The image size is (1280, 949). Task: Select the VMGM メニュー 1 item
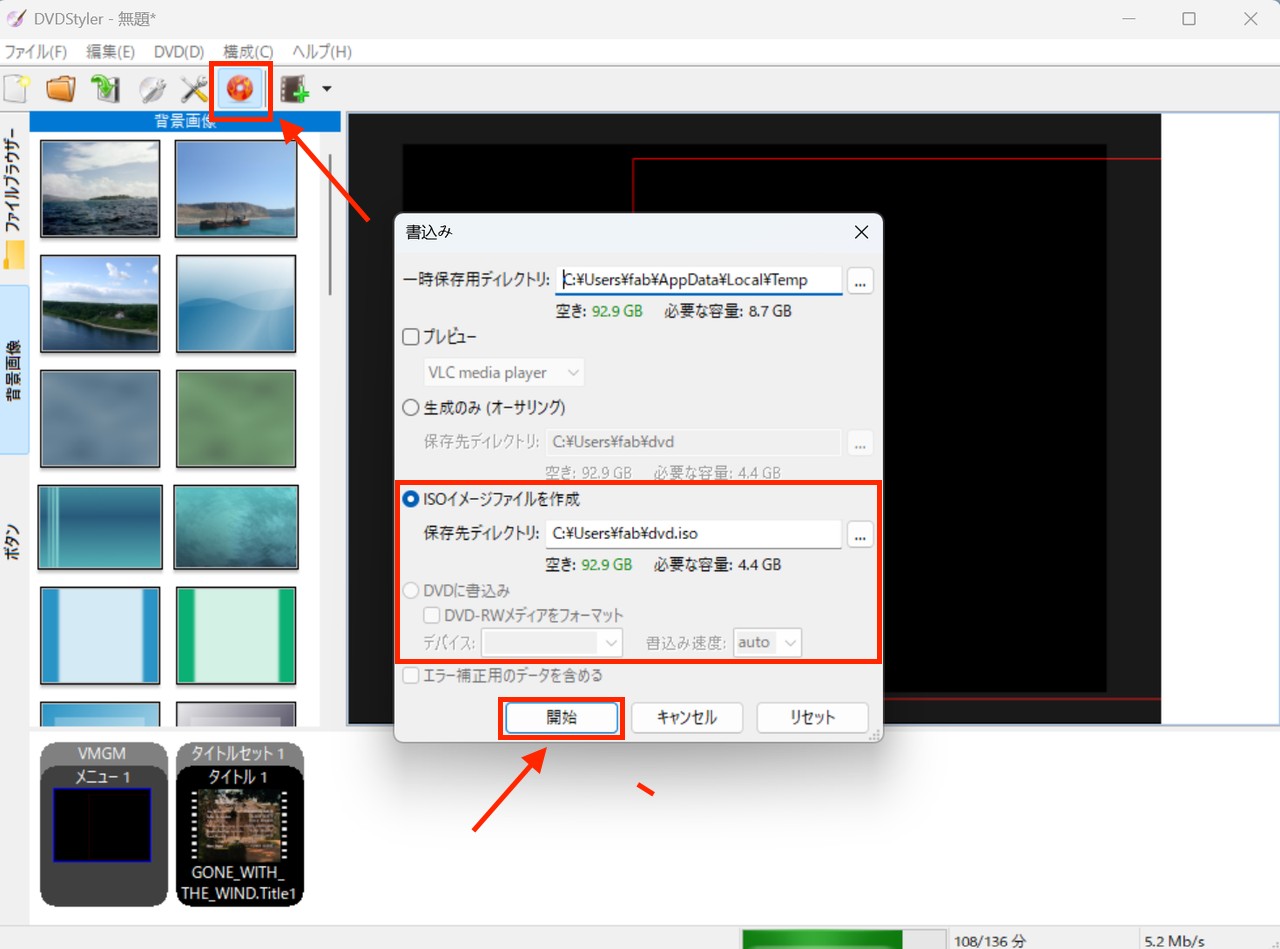[x=103, y=825]
